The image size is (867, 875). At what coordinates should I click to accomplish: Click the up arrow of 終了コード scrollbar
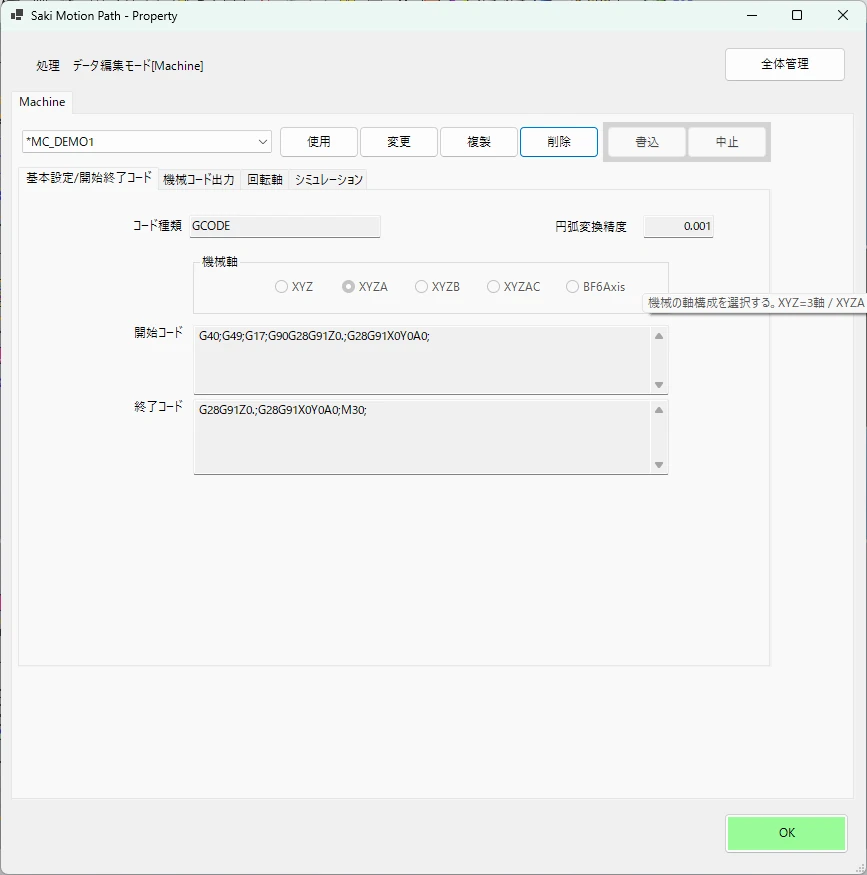659,410
